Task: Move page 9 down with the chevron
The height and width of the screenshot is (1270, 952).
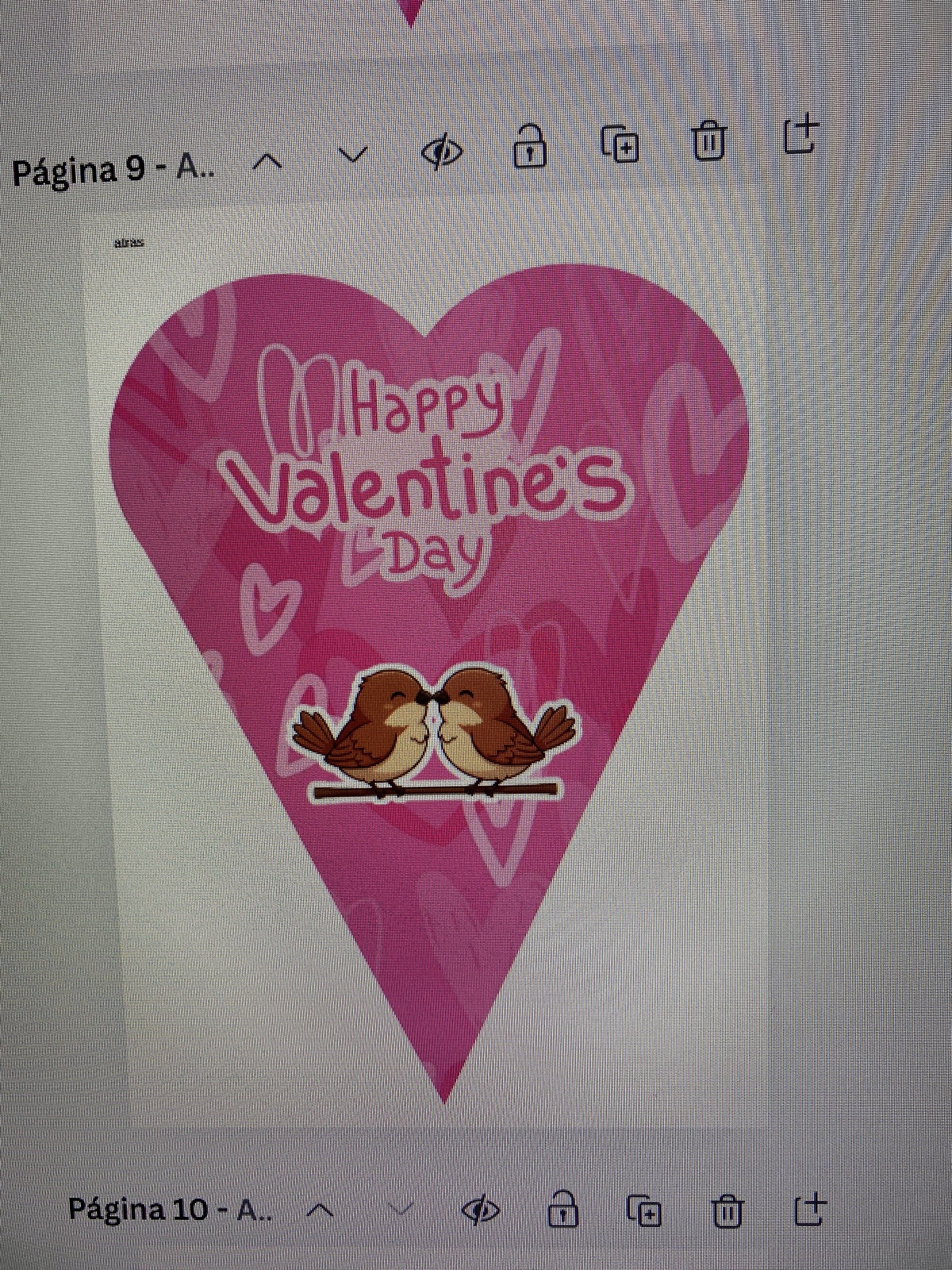Action: [x=352, y=155]
